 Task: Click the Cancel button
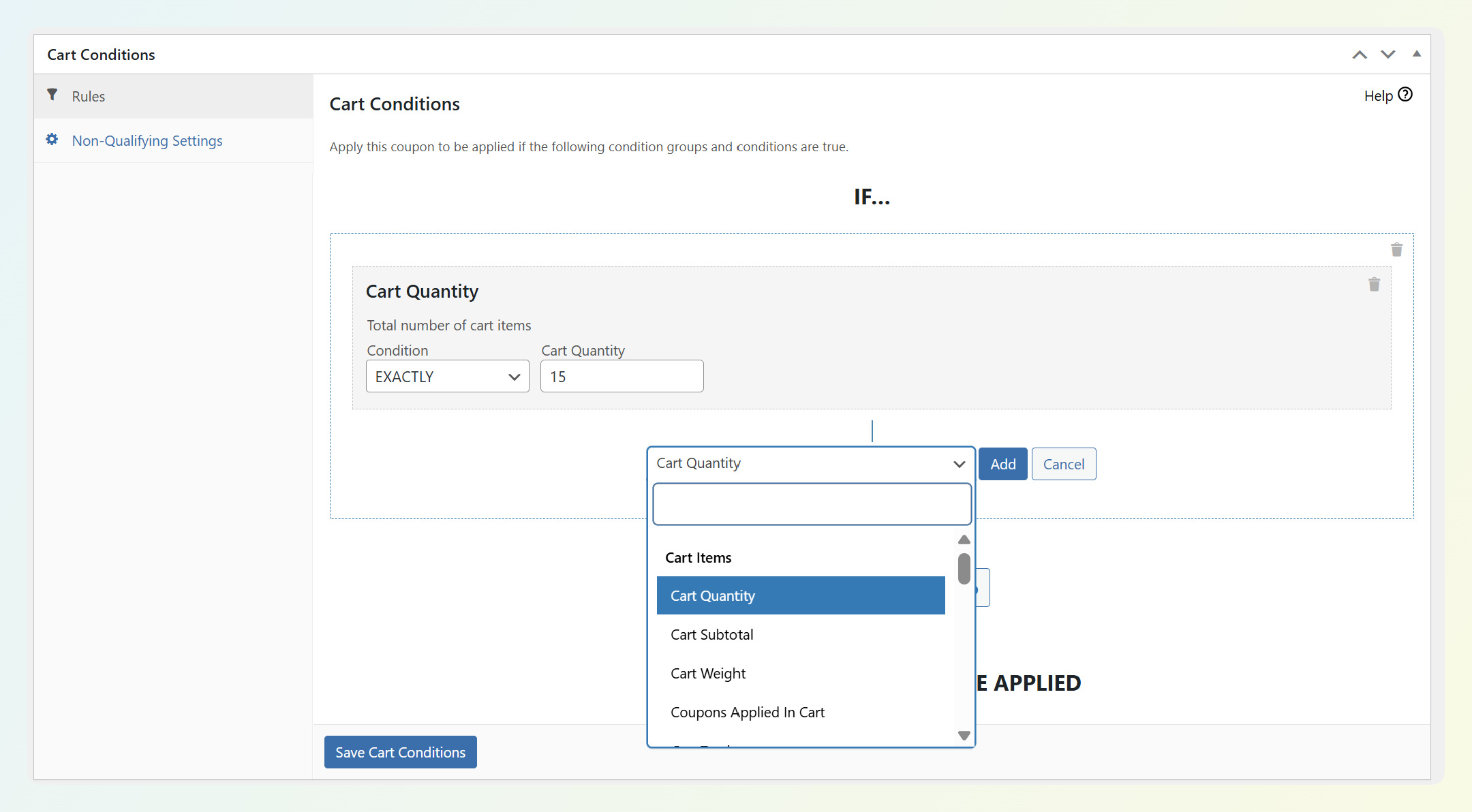pos(1063,465)
